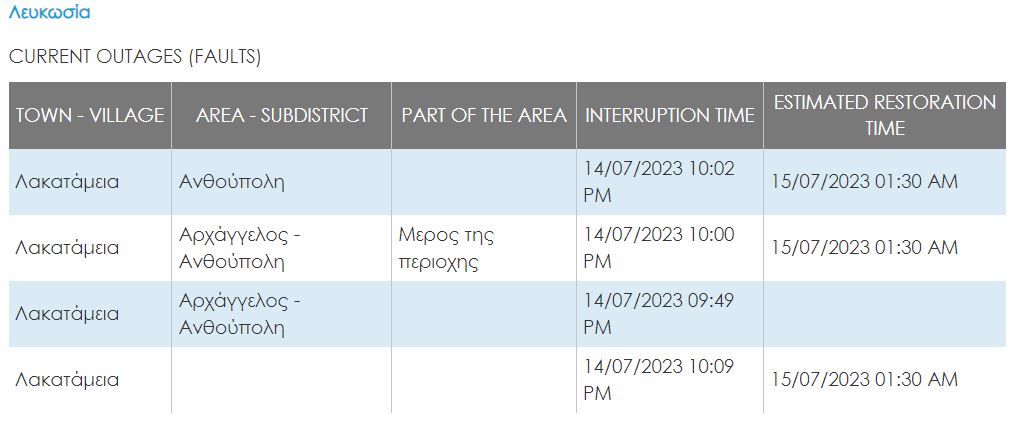Click the CURRENT OUTAGES (FAULTS) heading
Viewport: 1013px width, 437px height.
coord(135,57)
